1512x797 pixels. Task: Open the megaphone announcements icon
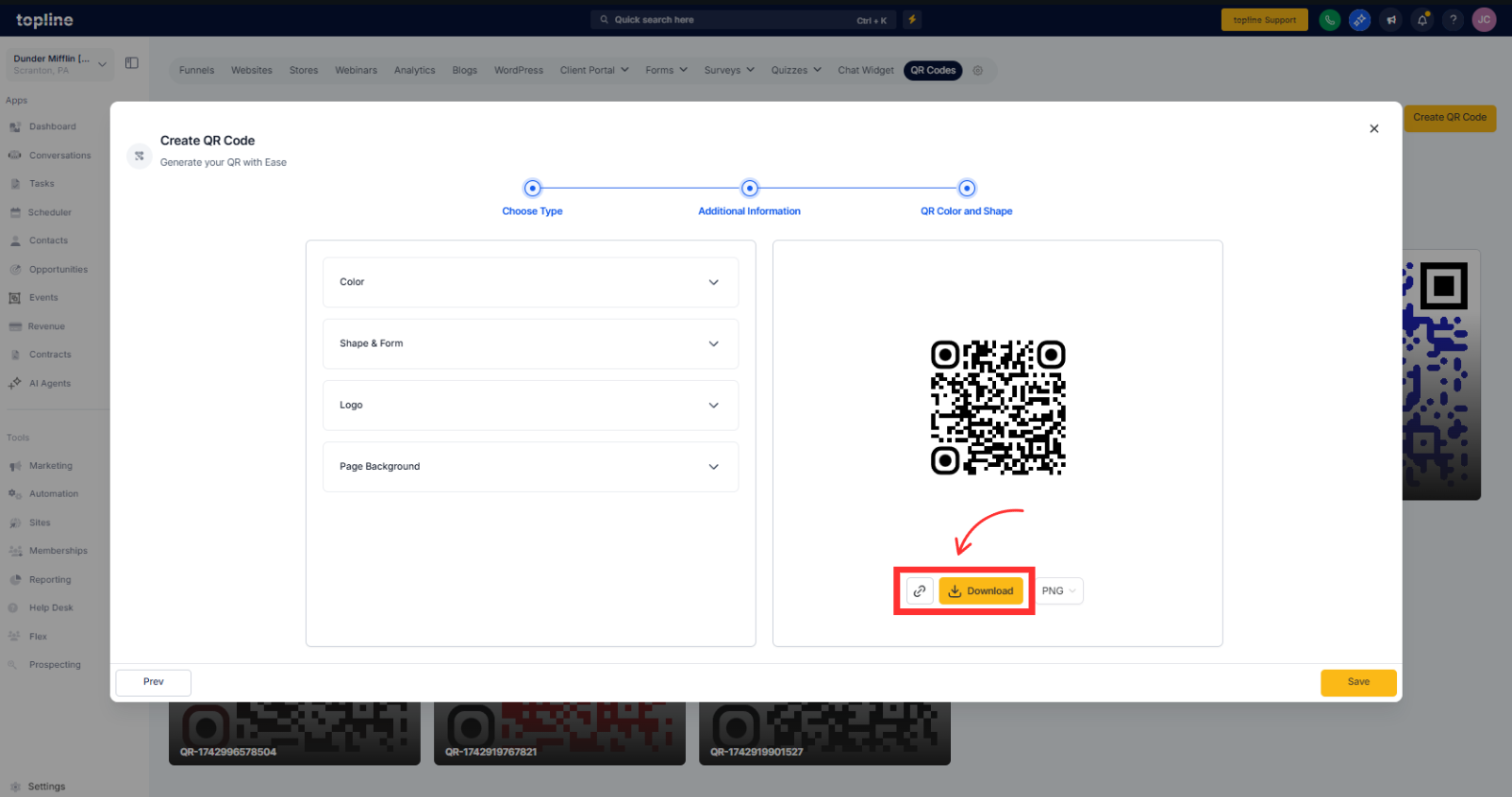[x=1391, y=20]
